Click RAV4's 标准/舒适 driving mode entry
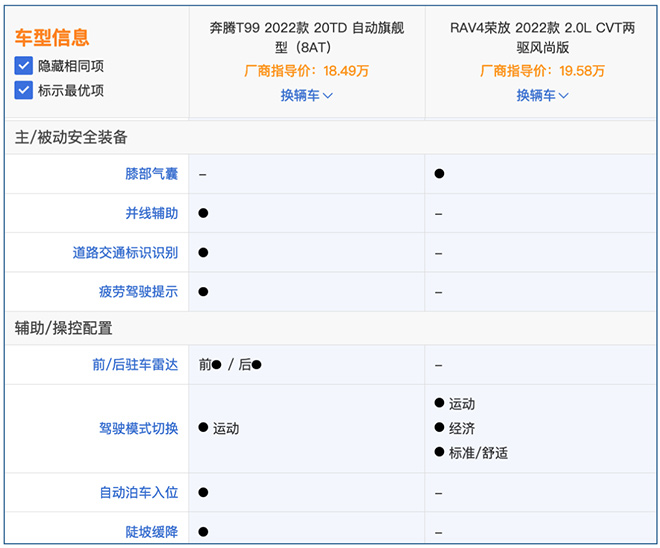Screen dimensions: 660x548 pyautogui.click(x=471, y=453)
